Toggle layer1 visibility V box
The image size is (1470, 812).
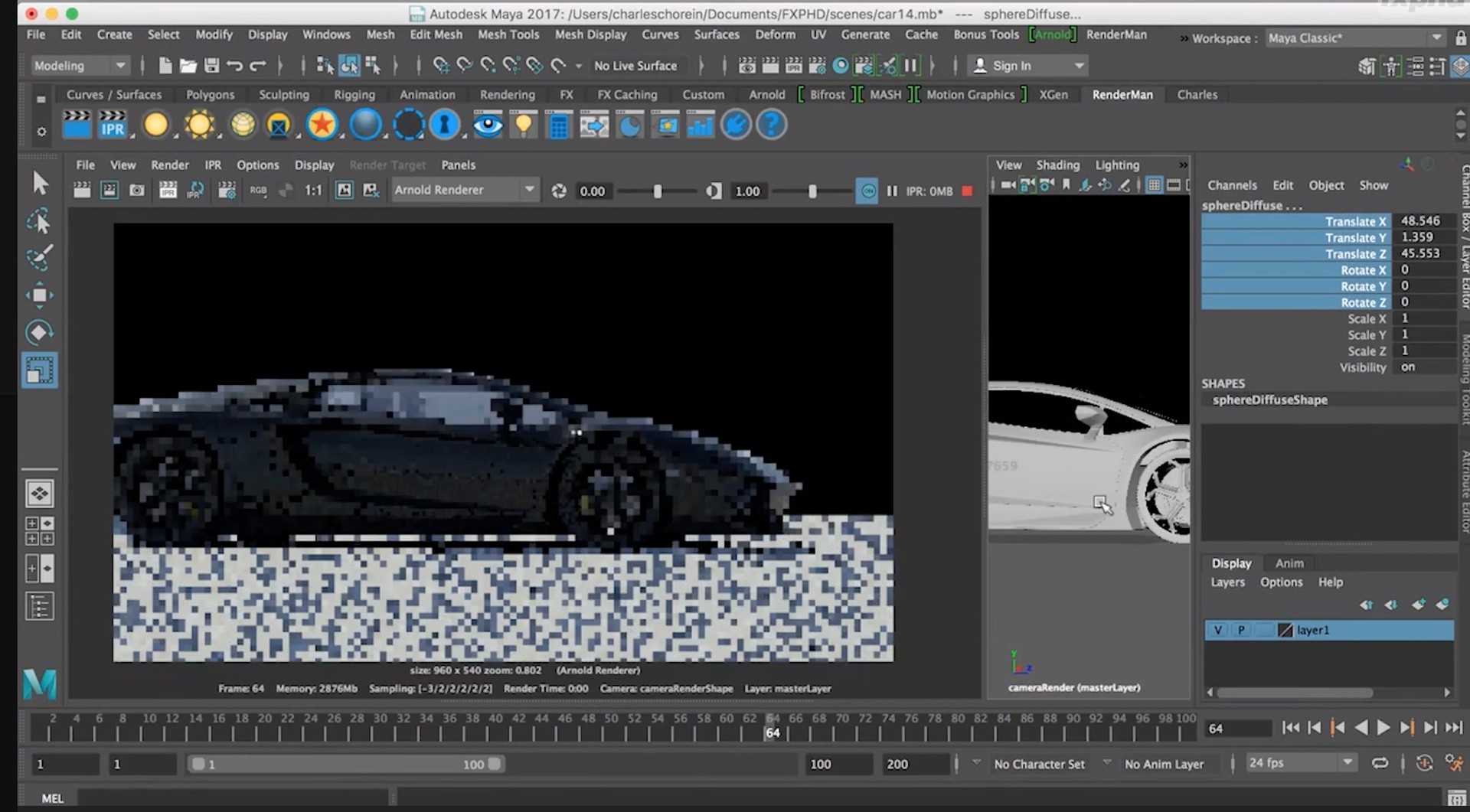(x=1217, y=630)
